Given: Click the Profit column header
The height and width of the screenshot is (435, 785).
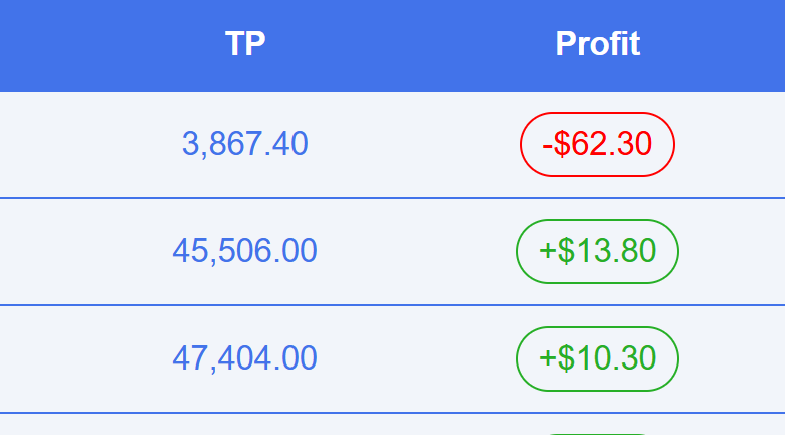Looking at the screenshot, I should 597,44.
